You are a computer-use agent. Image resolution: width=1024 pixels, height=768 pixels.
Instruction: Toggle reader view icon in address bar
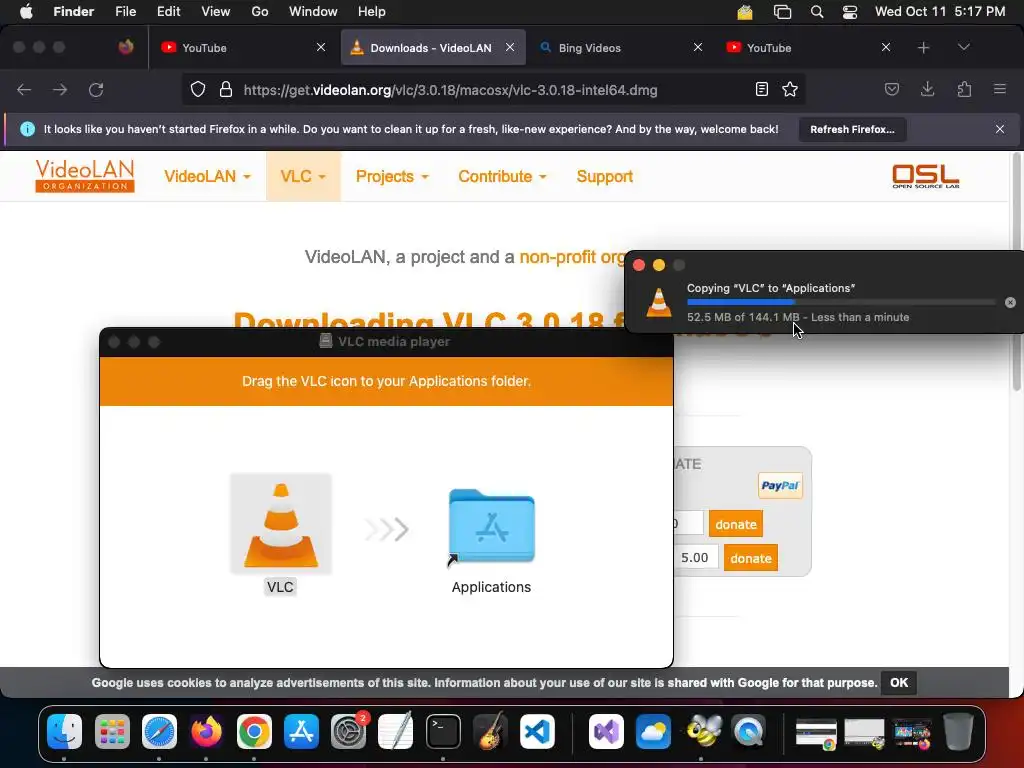click(x=761, y=89)
